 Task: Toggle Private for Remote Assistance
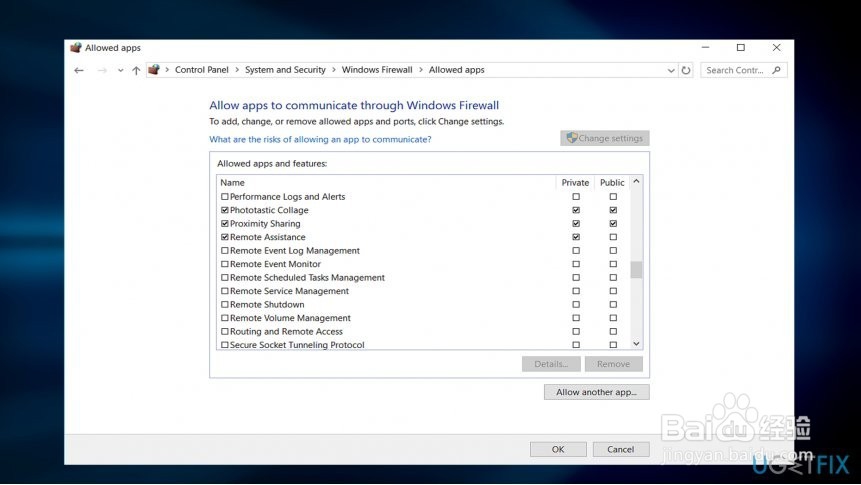coord(576,237)
